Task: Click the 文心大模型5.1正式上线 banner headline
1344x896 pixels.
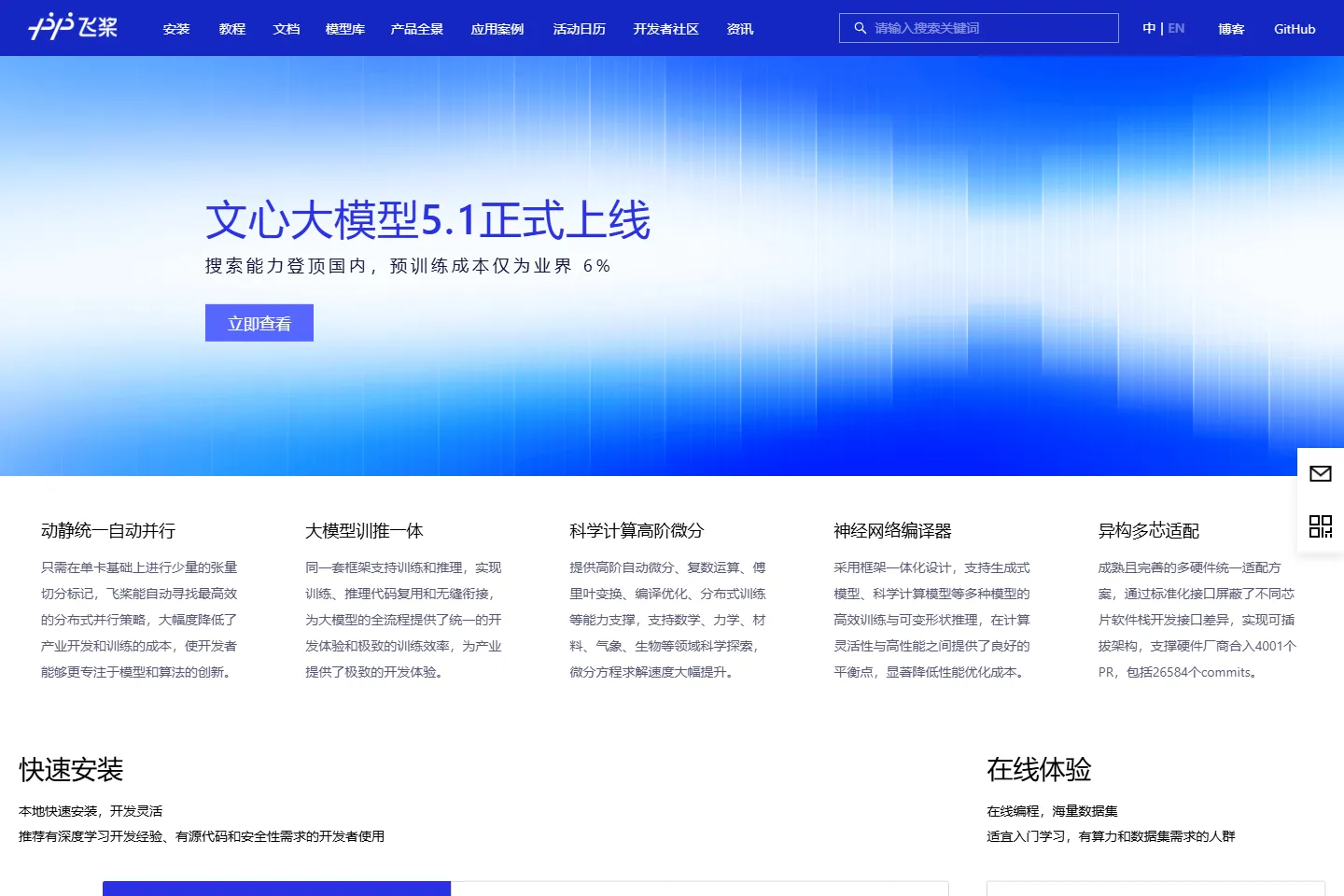Action: tap(427, 220)
